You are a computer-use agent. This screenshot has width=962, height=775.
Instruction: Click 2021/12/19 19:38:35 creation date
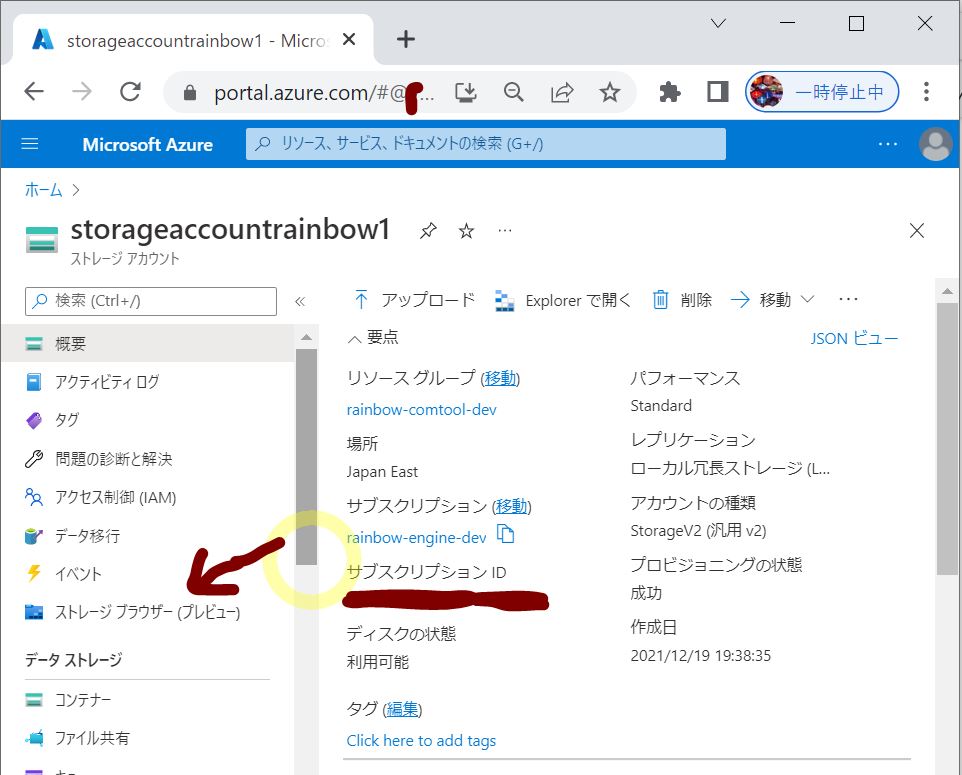click(700, 656)
